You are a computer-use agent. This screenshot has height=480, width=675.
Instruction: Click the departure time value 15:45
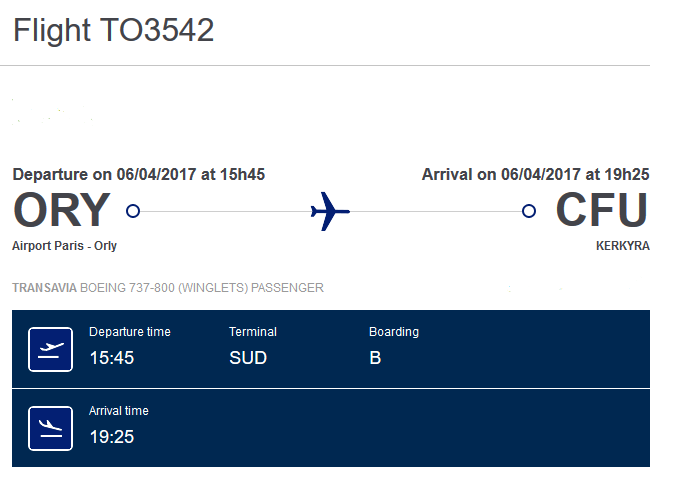[x=112, y=358]
